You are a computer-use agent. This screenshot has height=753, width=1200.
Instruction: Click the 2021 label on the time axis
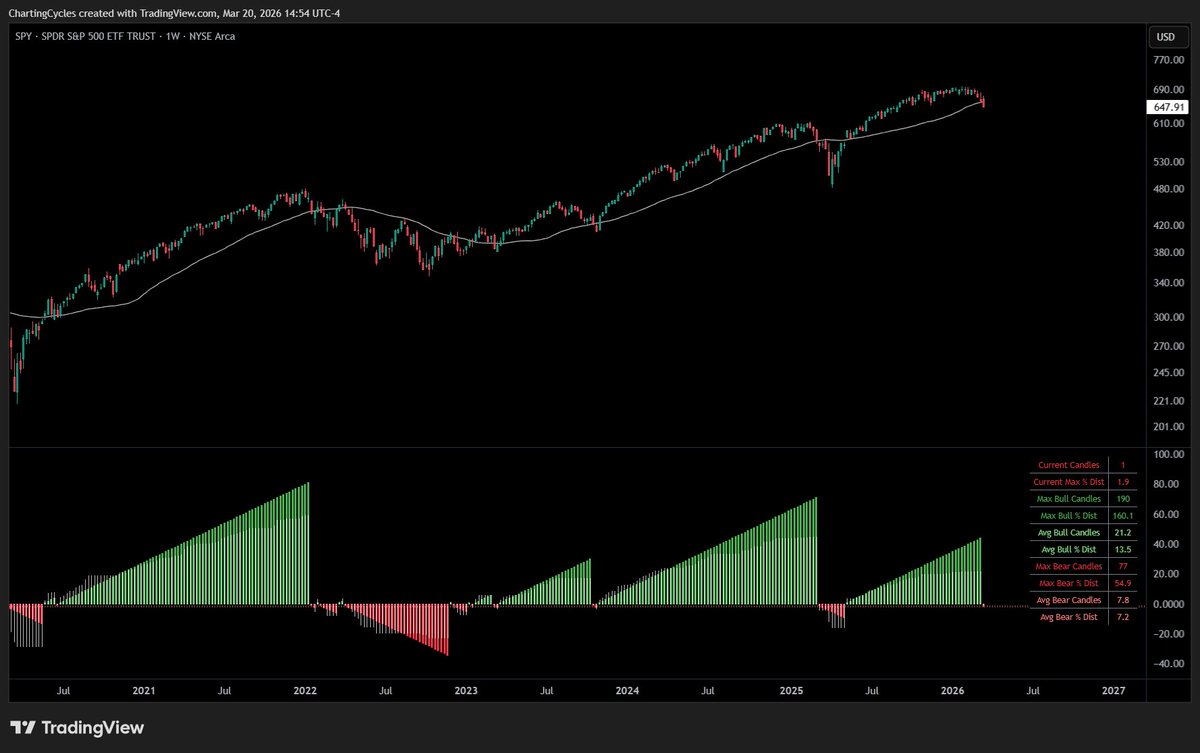[x=144, y=691]
